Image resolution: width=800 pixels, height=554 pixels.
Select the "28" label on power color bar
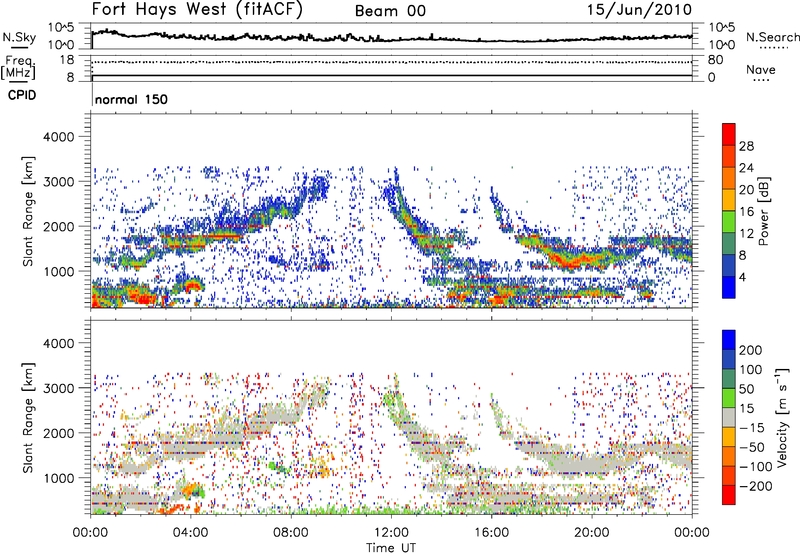[x=746, y=146]
